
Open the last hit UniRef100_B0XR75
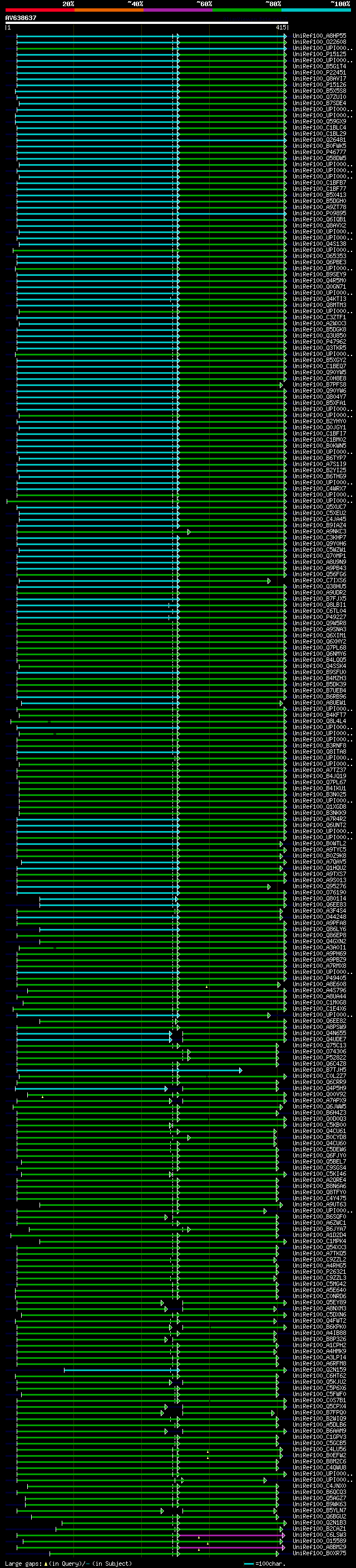tap(319, 1554)
